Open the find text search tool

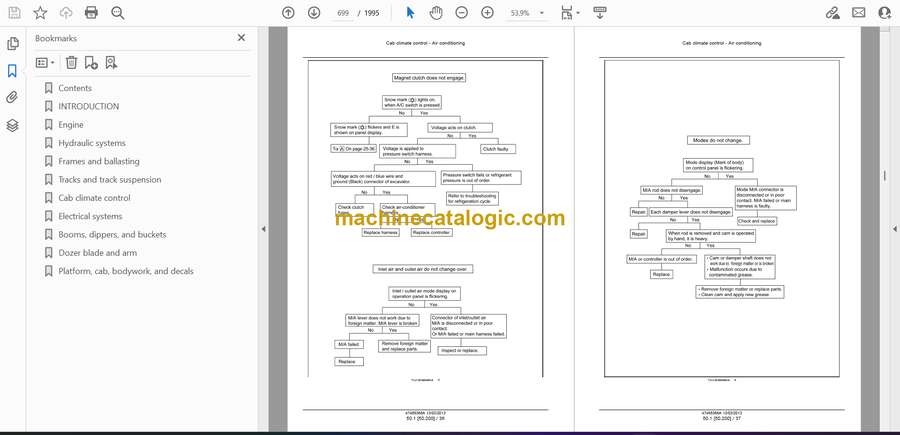[x=118, y=13]
